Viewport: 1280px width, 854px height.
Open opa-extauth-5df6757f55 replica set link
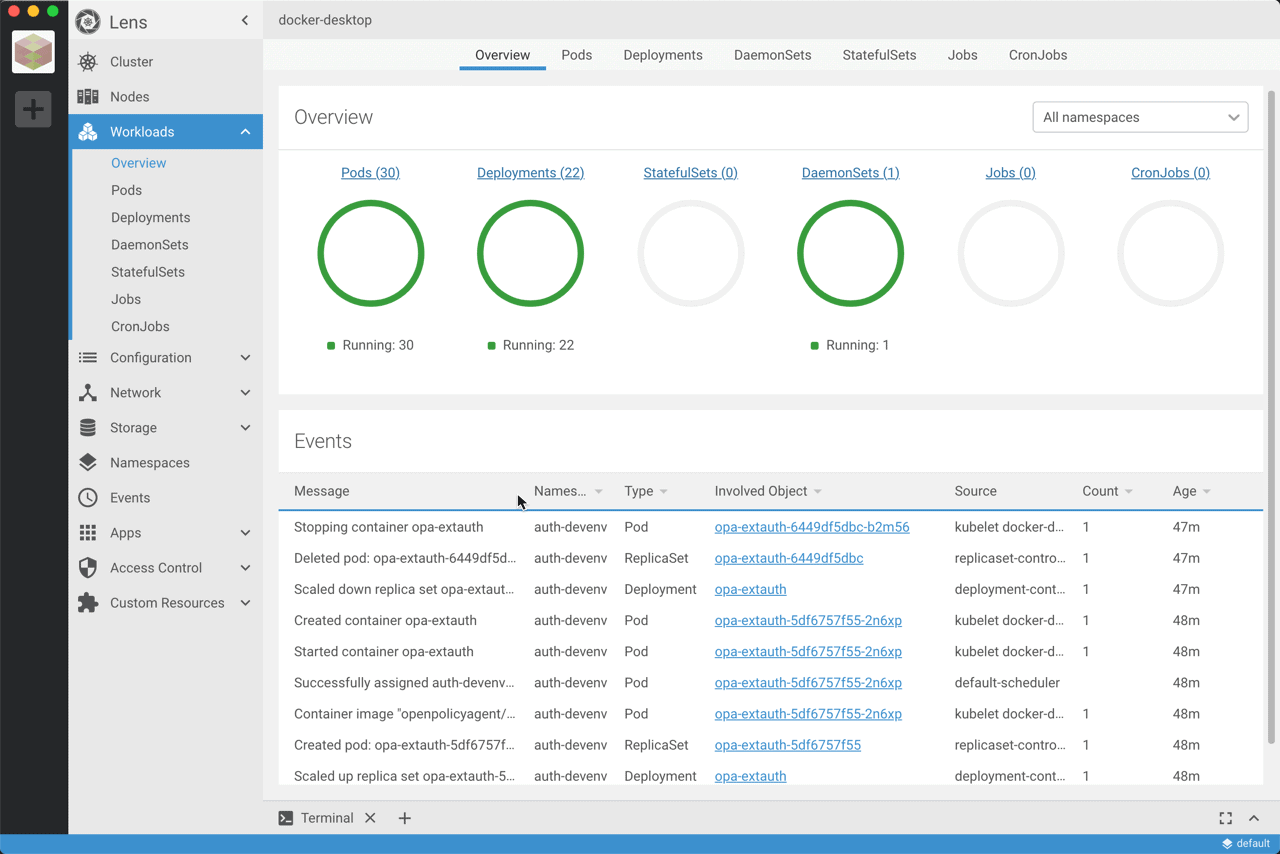(787, 745)
